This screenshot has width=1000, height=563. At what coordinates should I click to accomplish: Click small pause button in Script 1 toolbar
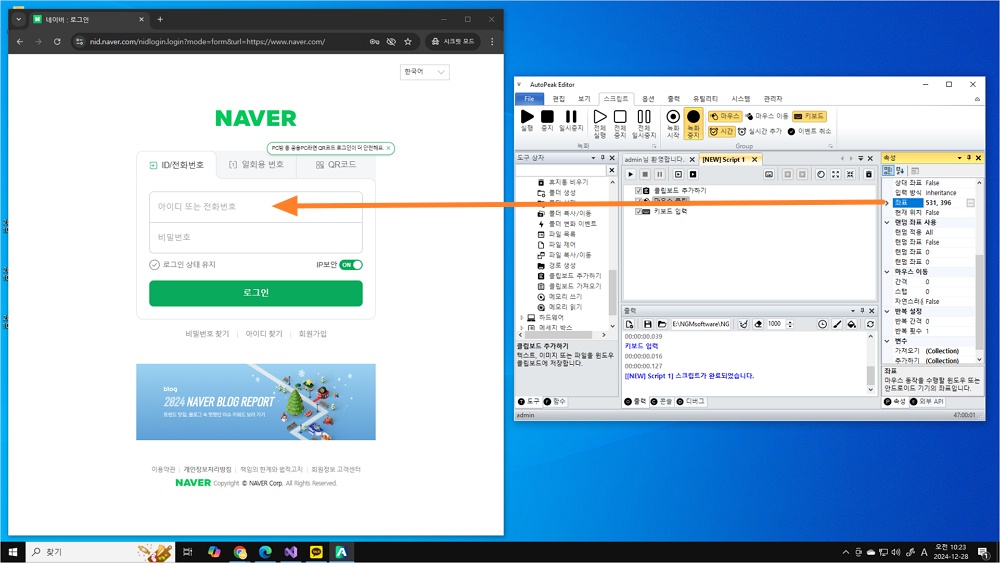tap(659, 174)
